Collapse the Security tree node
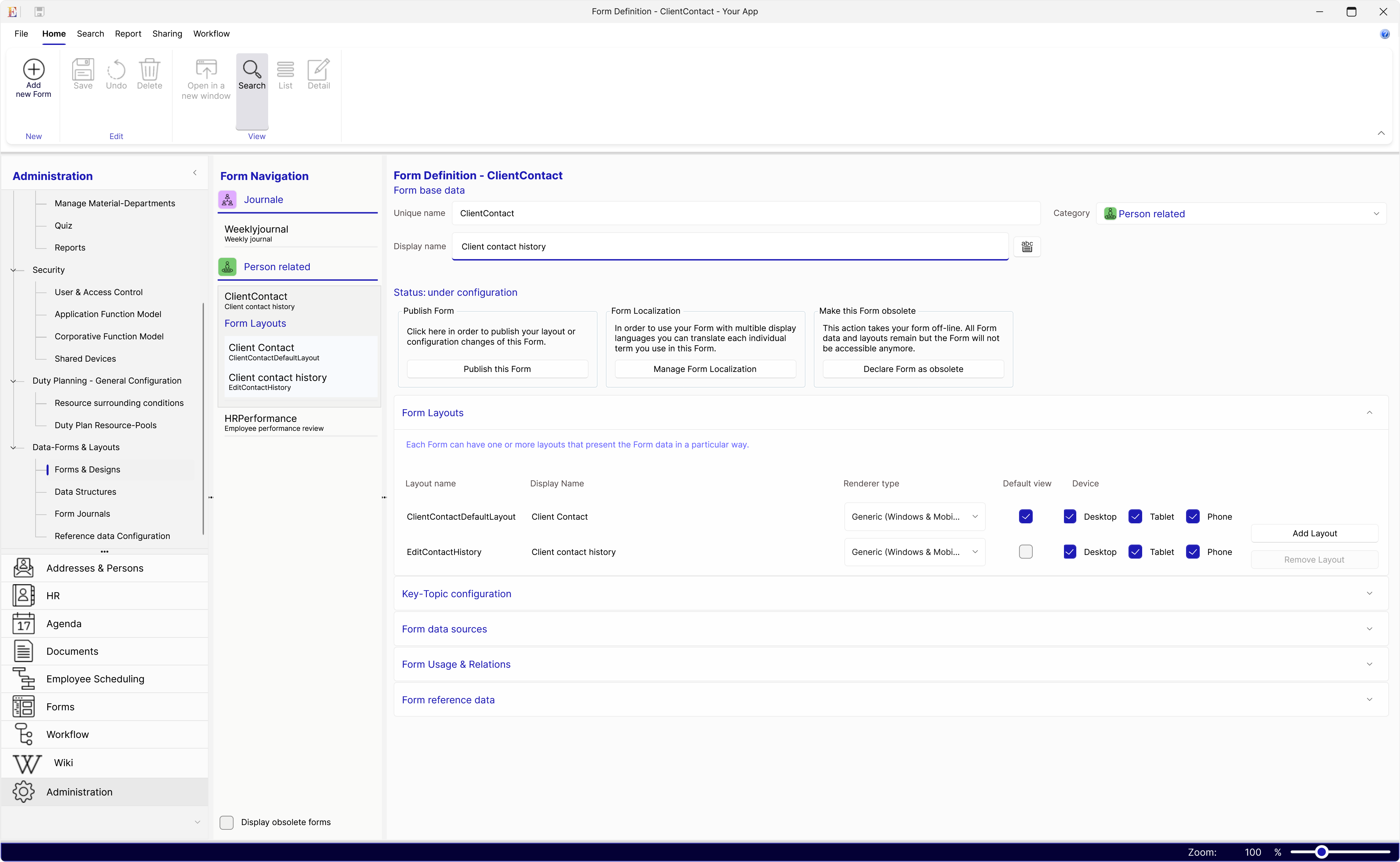 point(13,270)
